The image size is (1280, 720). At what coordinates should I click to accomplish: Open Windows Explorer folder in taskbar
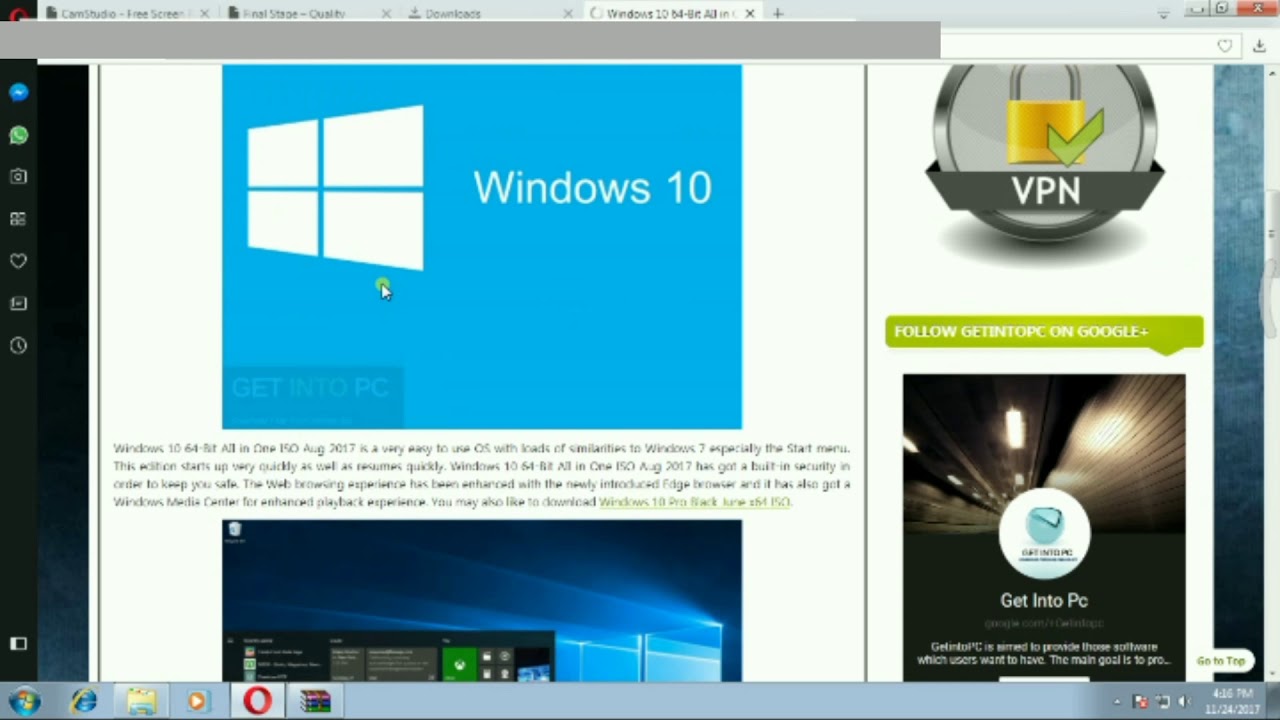coord(141,702)
